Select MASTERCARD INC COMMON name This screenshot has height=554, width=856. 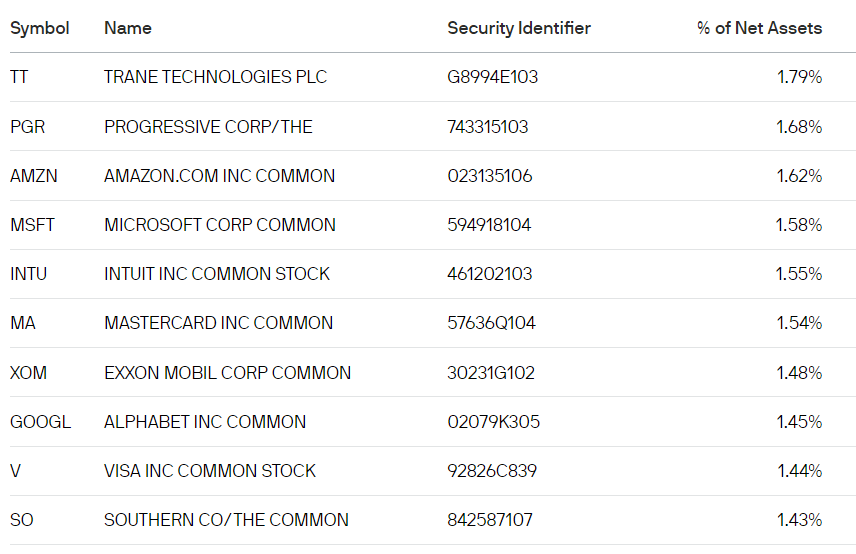tap(219, 323)
